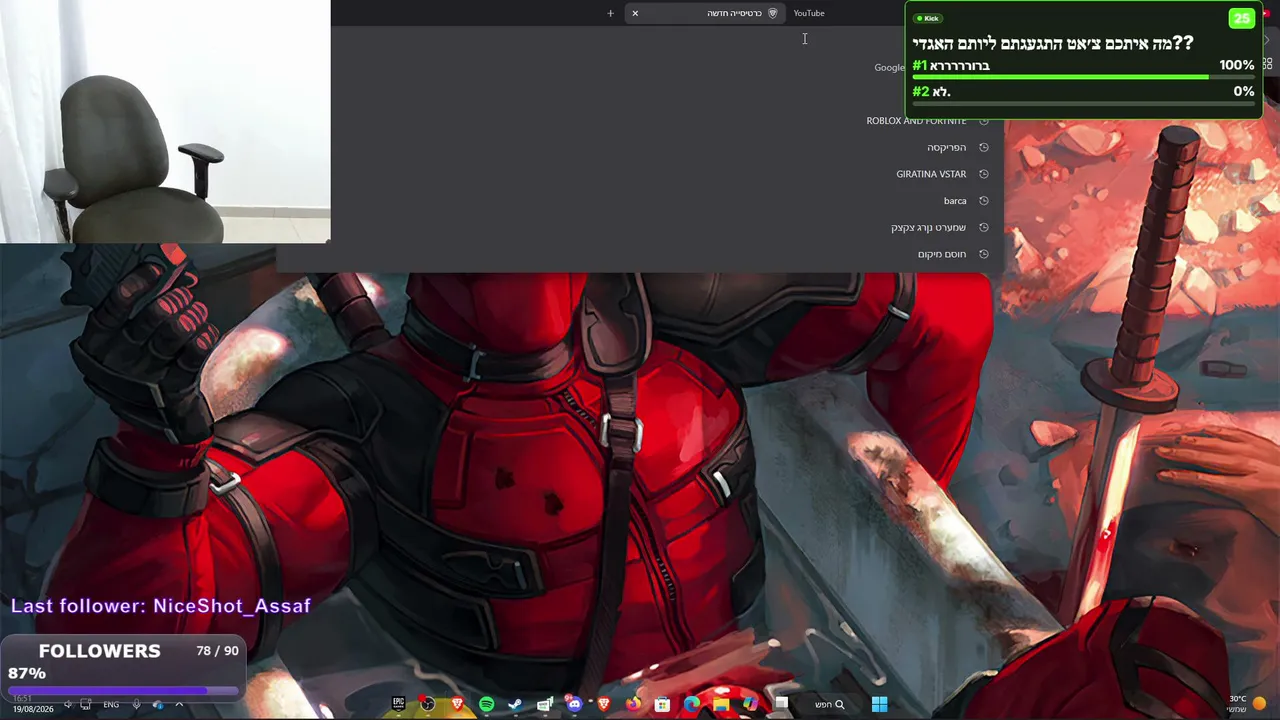Launch Microsoft Edge from the taskbar
Viewport: 1280px width, 720px height.
(691, 704)
